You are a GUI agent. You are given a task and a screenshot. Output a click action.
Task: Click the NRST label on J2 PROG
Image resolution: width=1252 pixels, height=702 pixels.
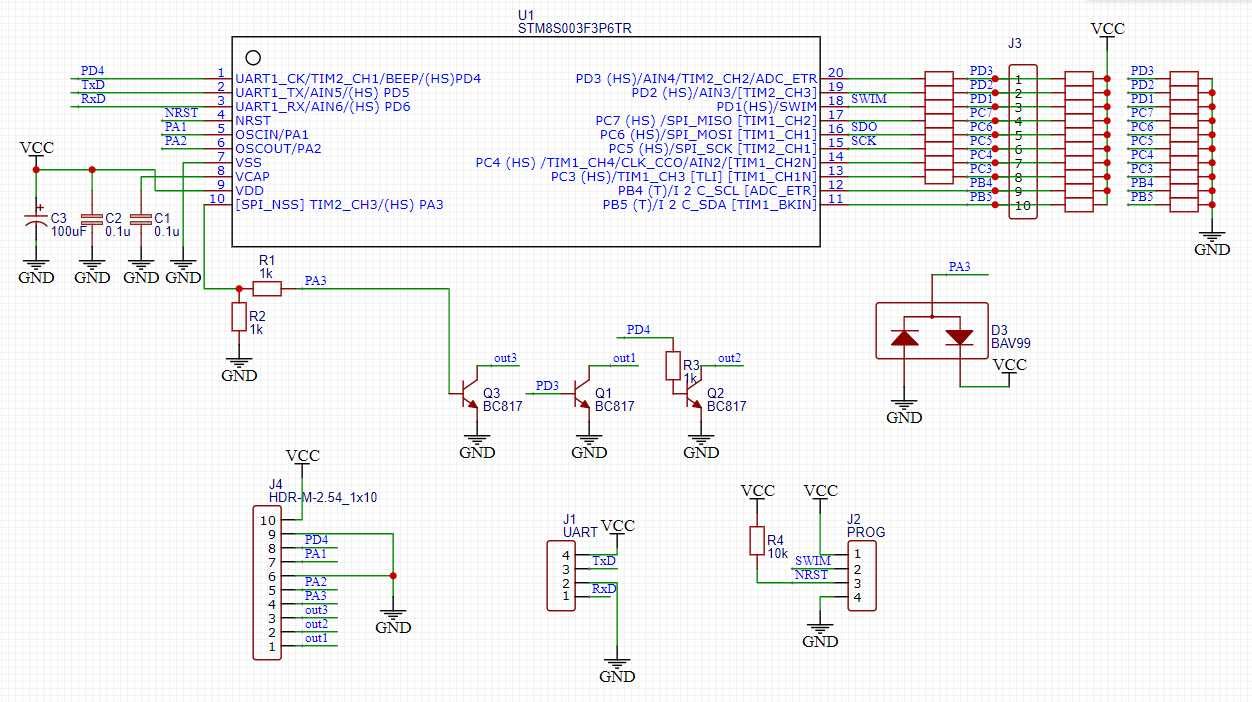coord(811,575)
